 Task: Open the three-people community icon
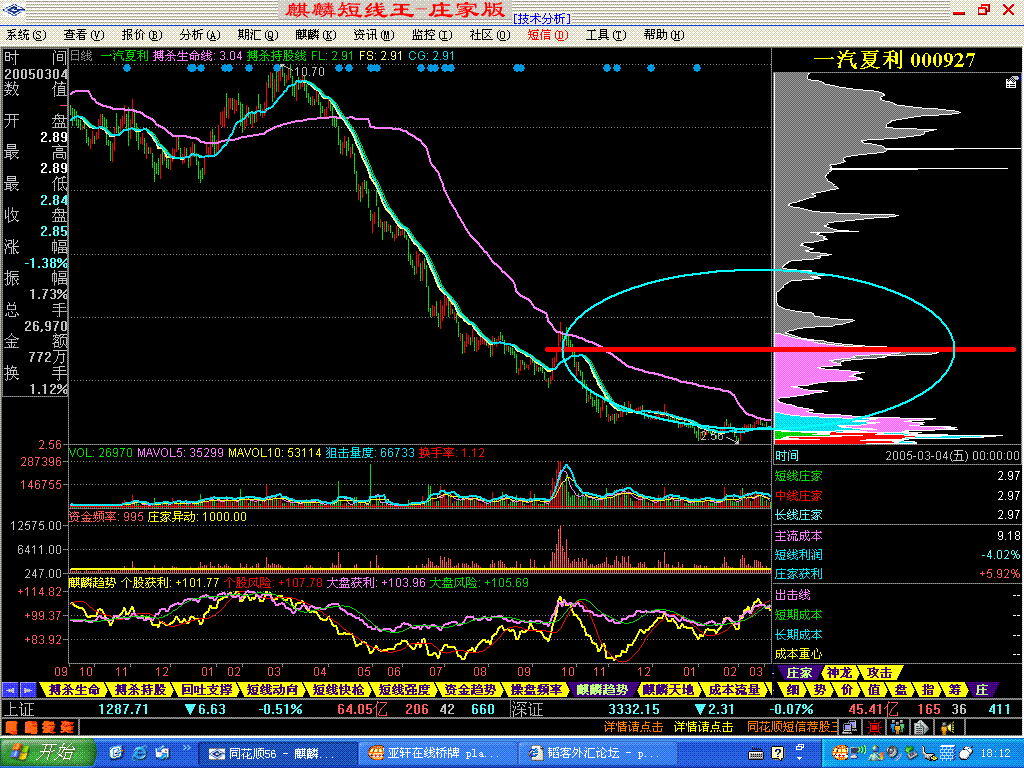[x=898, y=727]
